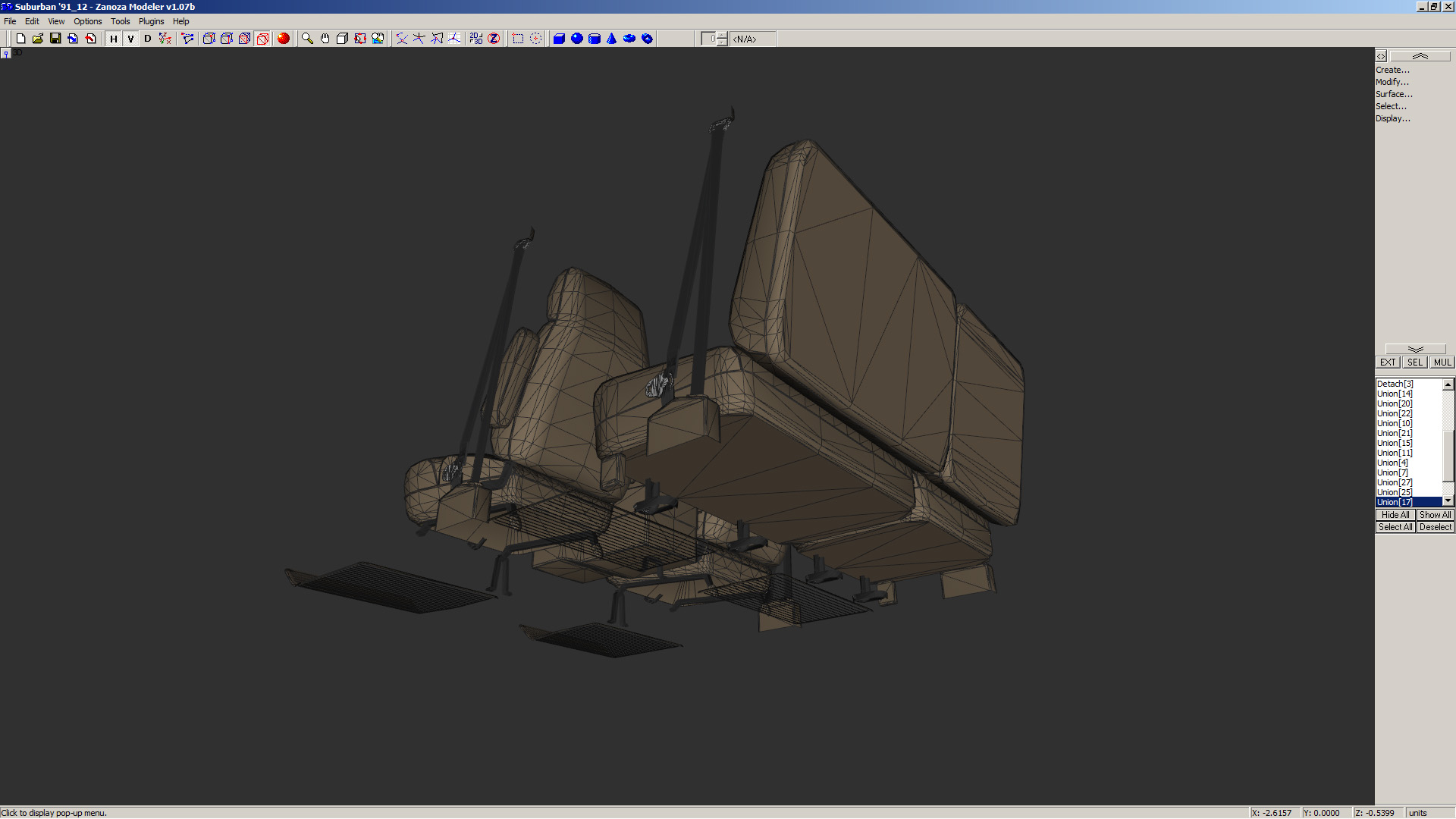This screenshot has width=1456, height=819.
Task: Click the Zanoza Z logo icon
Action: (494, 39)
